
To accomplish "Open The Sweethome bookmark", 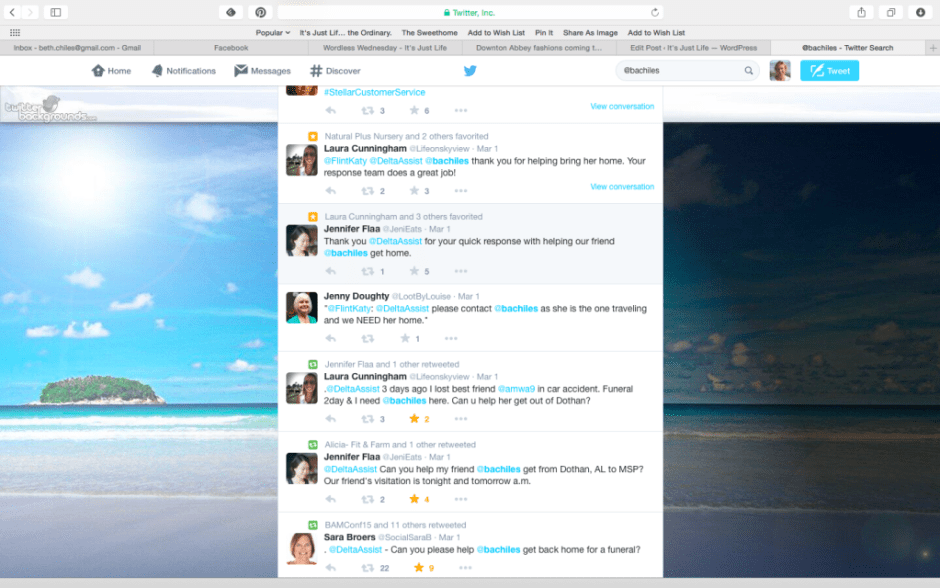I will point(429,32).
